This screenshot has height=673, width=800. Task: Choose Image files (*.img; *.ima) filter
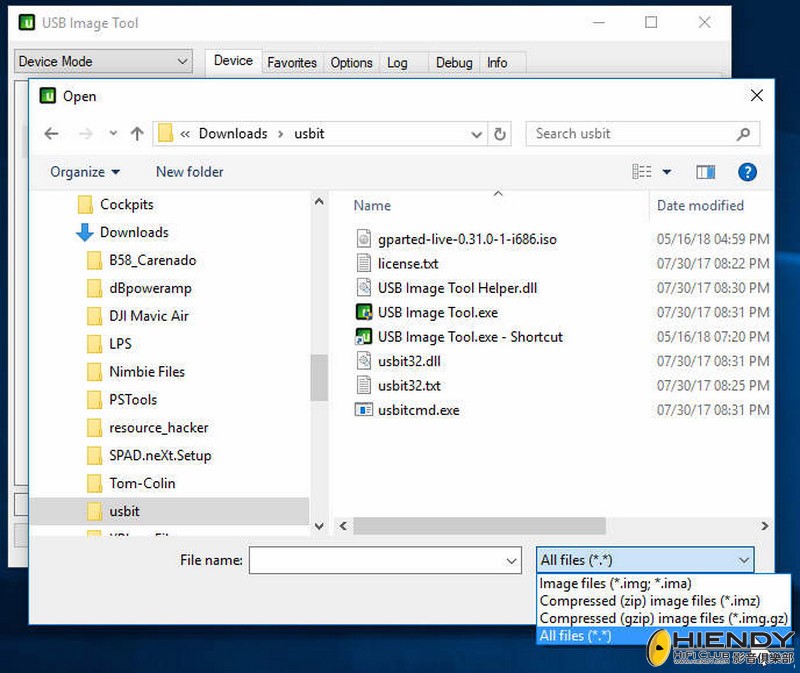click(615, 583)
